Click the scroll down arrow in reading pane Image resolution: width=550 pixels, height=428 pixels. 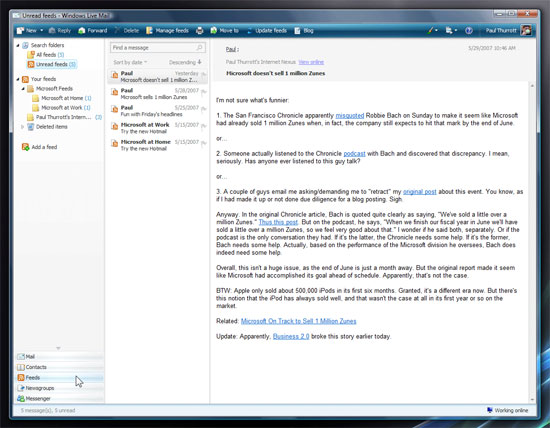tap(532, 400)
